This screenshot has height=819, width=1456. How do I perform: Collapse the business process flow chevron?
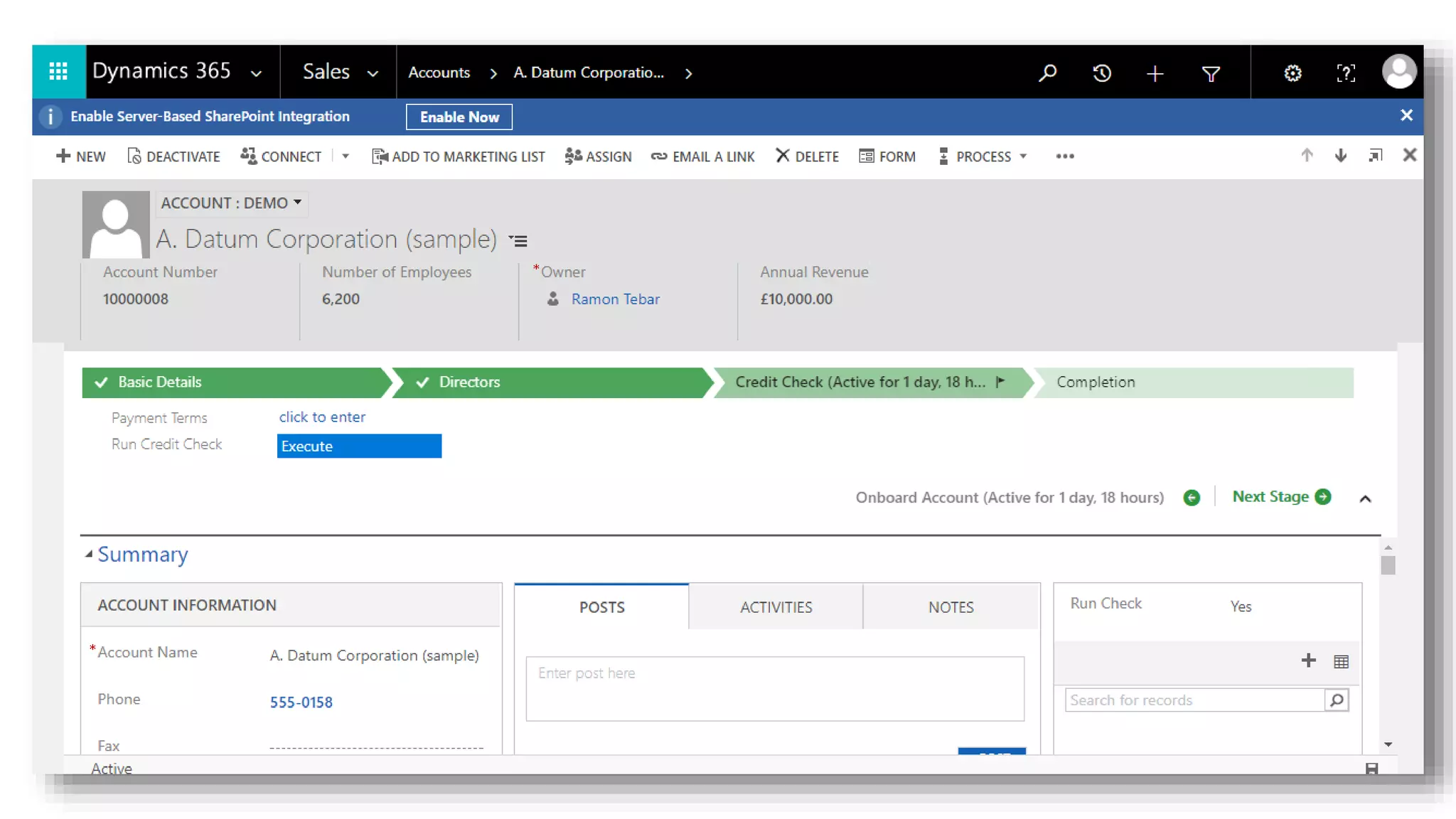(x=1365, y=498)
